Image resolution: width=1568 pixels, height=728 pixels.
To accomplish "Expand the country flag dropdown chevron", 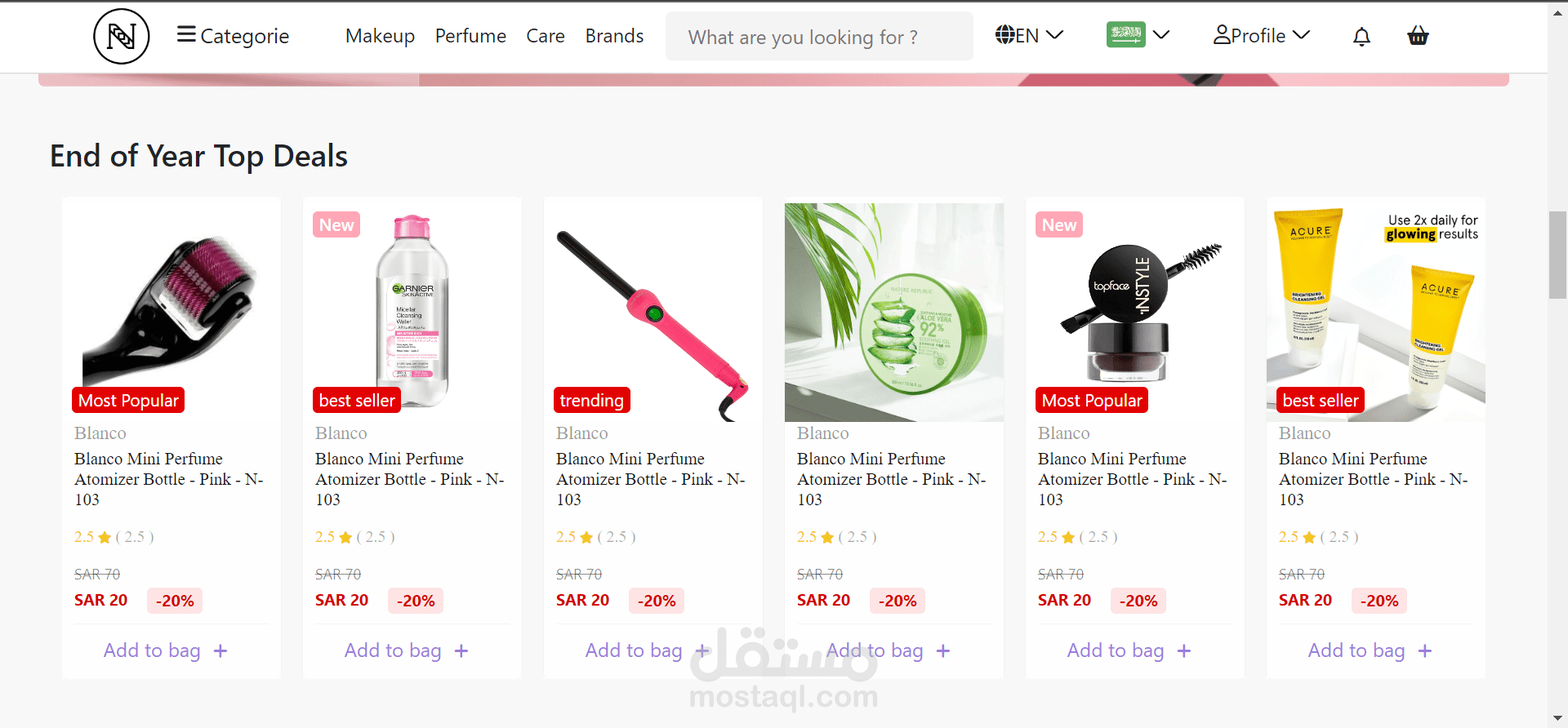I will tap(1161, 35).
